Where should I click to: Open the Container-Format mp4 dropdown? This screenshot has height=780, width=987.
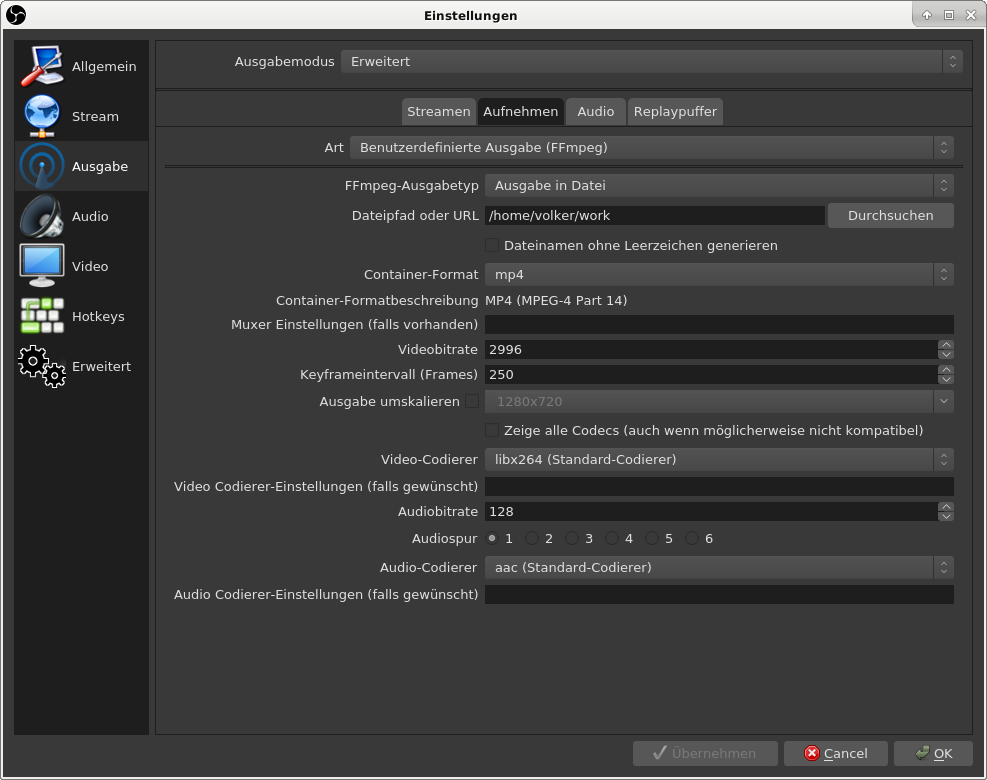718,274
